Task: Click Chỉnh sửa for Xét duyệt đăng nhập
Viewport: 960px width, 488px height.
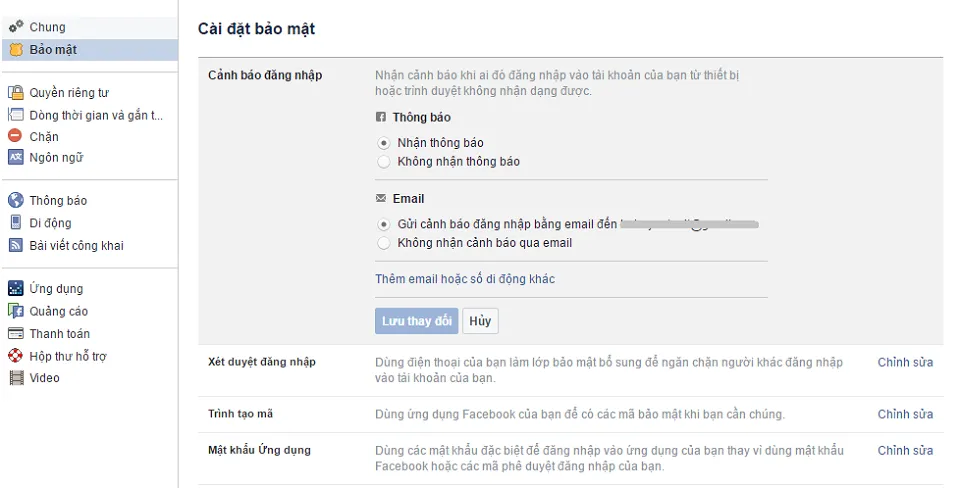Action: [x=905, y=362]
